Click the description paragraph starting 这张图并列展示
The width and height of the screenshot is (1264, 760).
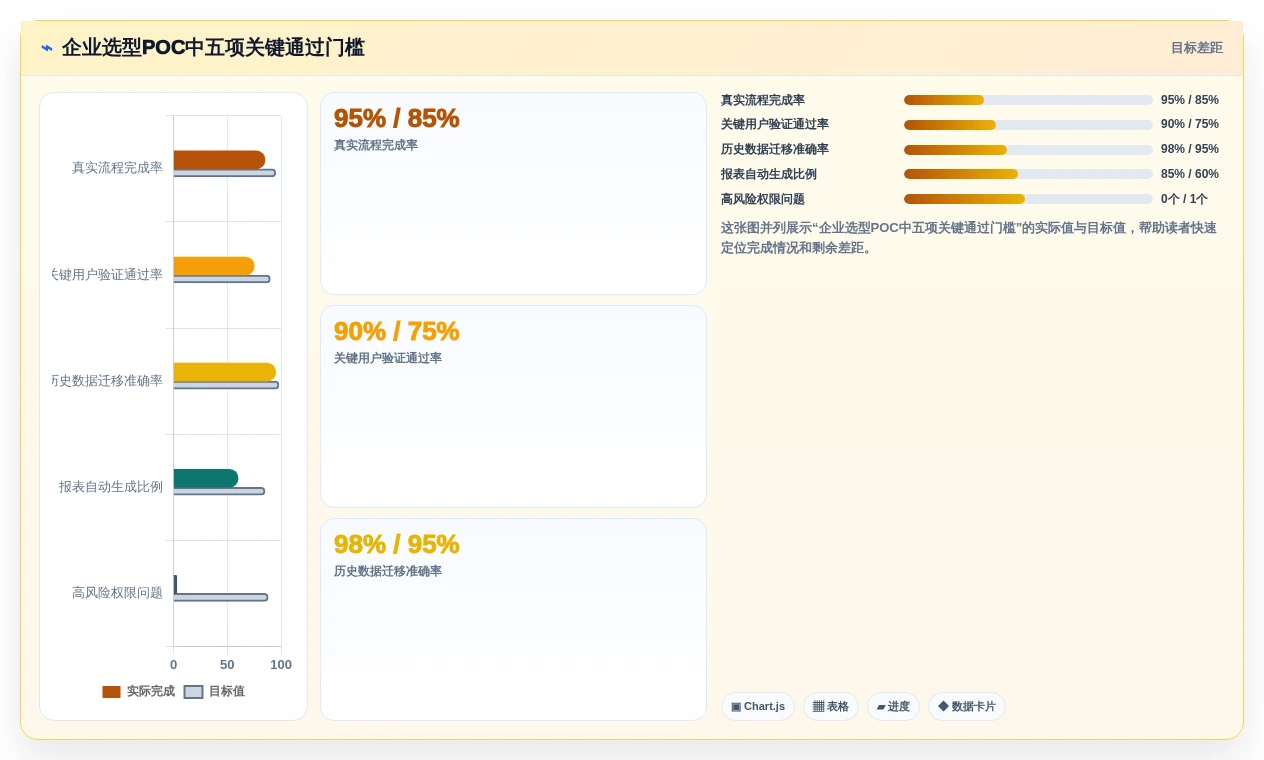[x=970, y=238]
